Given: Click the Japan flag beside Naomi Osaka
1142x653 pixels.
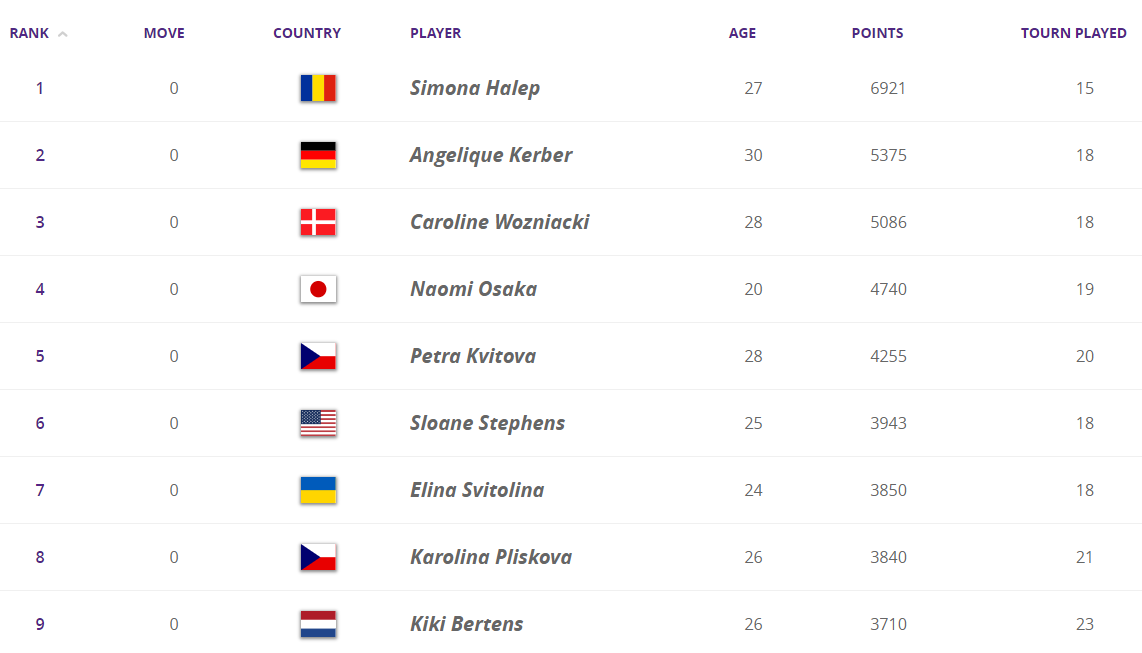Looking at the screenshot, I should pyautogui.click(x=318, y=289).
